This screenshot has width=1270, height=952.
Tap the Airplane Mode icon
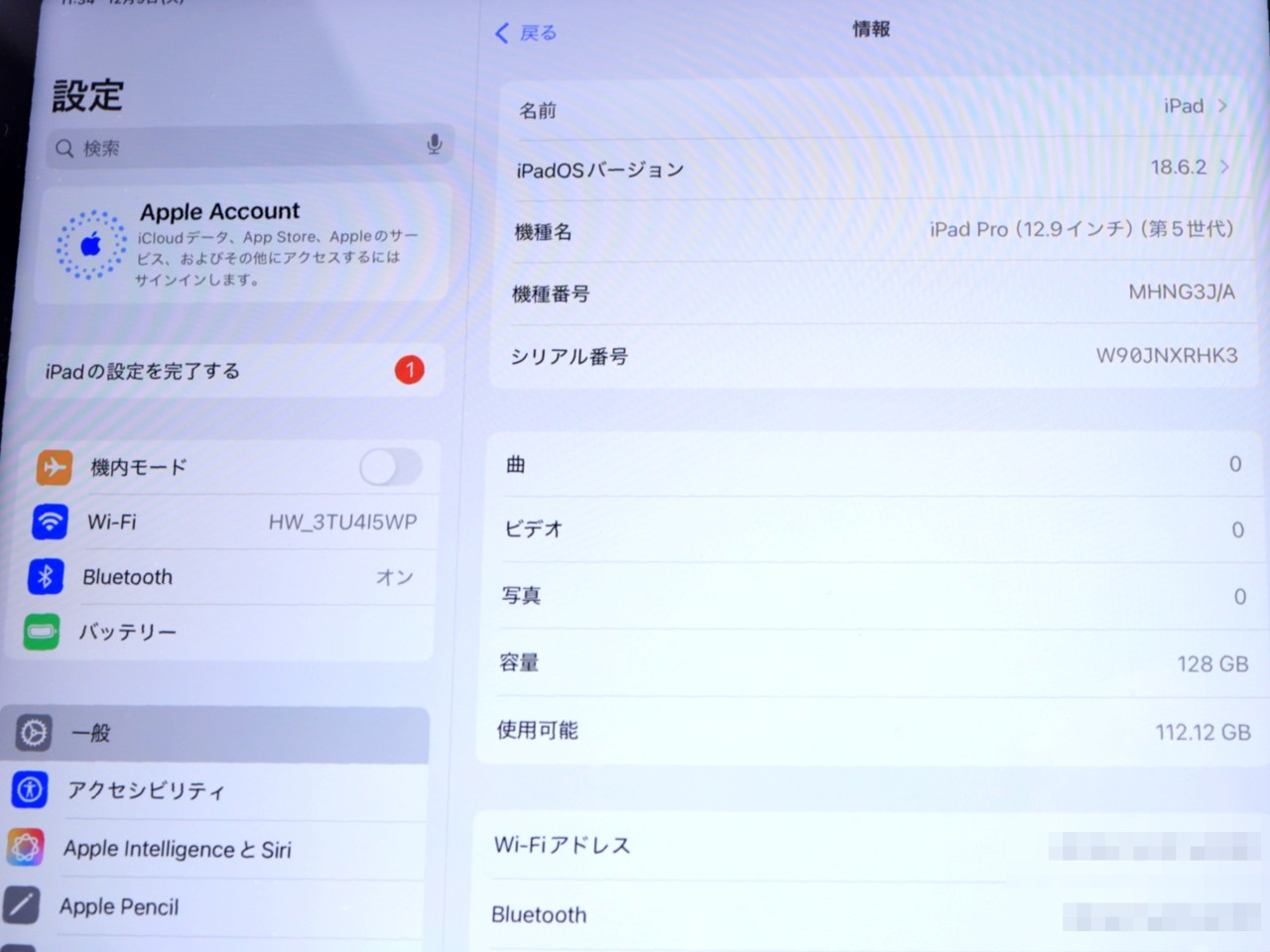coord(54,466)
